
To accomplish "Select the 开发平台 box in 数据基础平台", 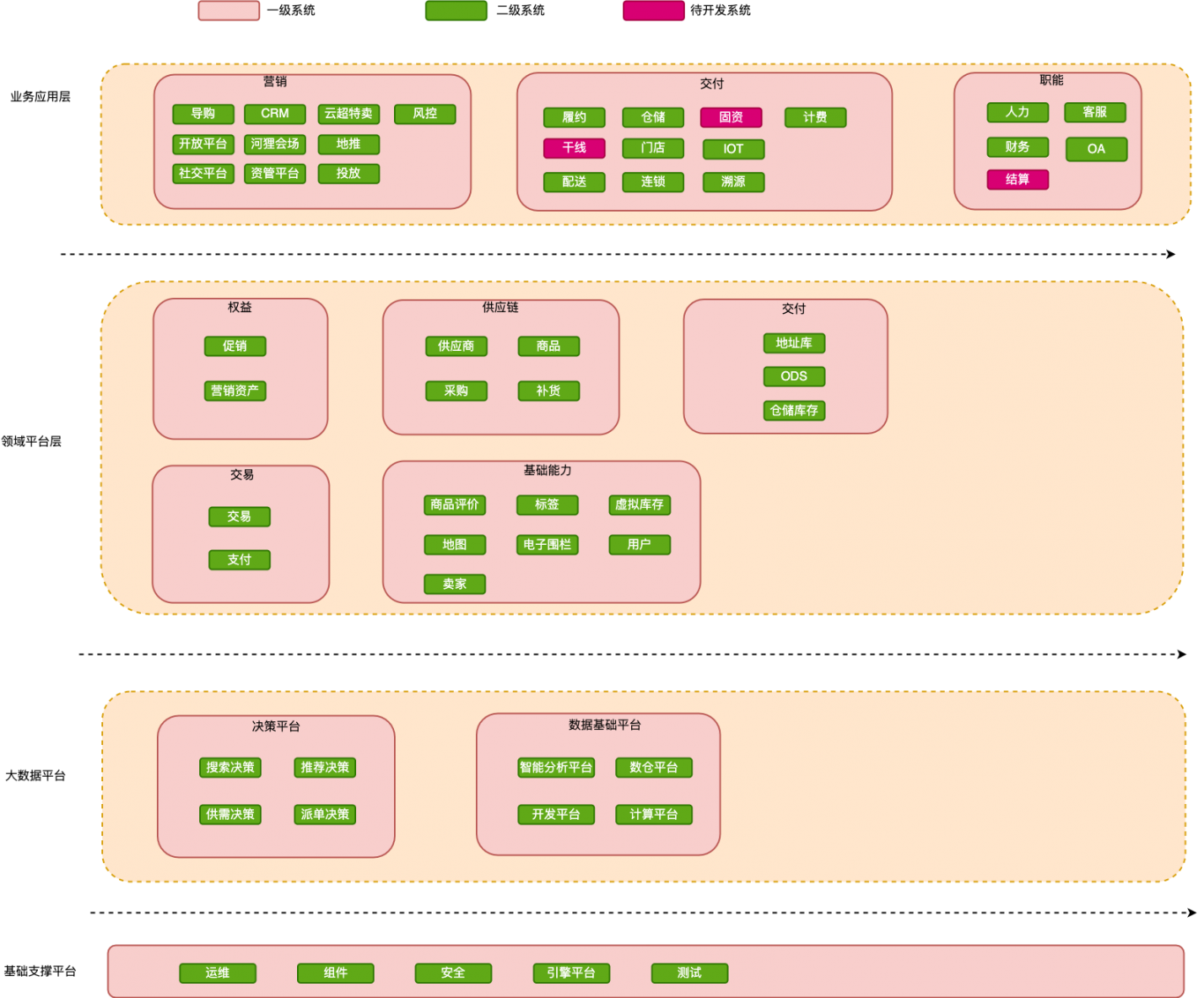I will pyautogui.click(x=556, y=815).
